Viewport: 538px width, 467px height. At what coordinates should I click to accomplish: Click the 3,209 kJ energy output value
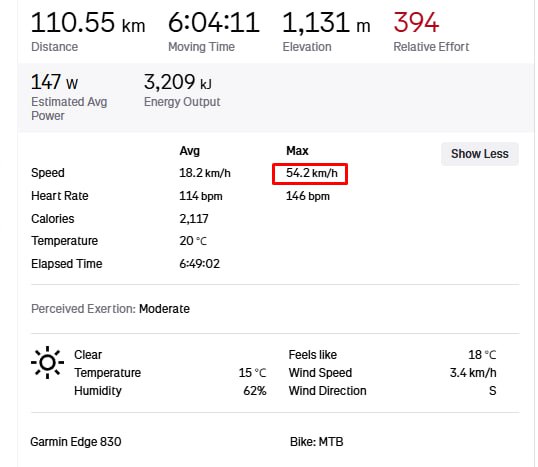pos(177,82)
